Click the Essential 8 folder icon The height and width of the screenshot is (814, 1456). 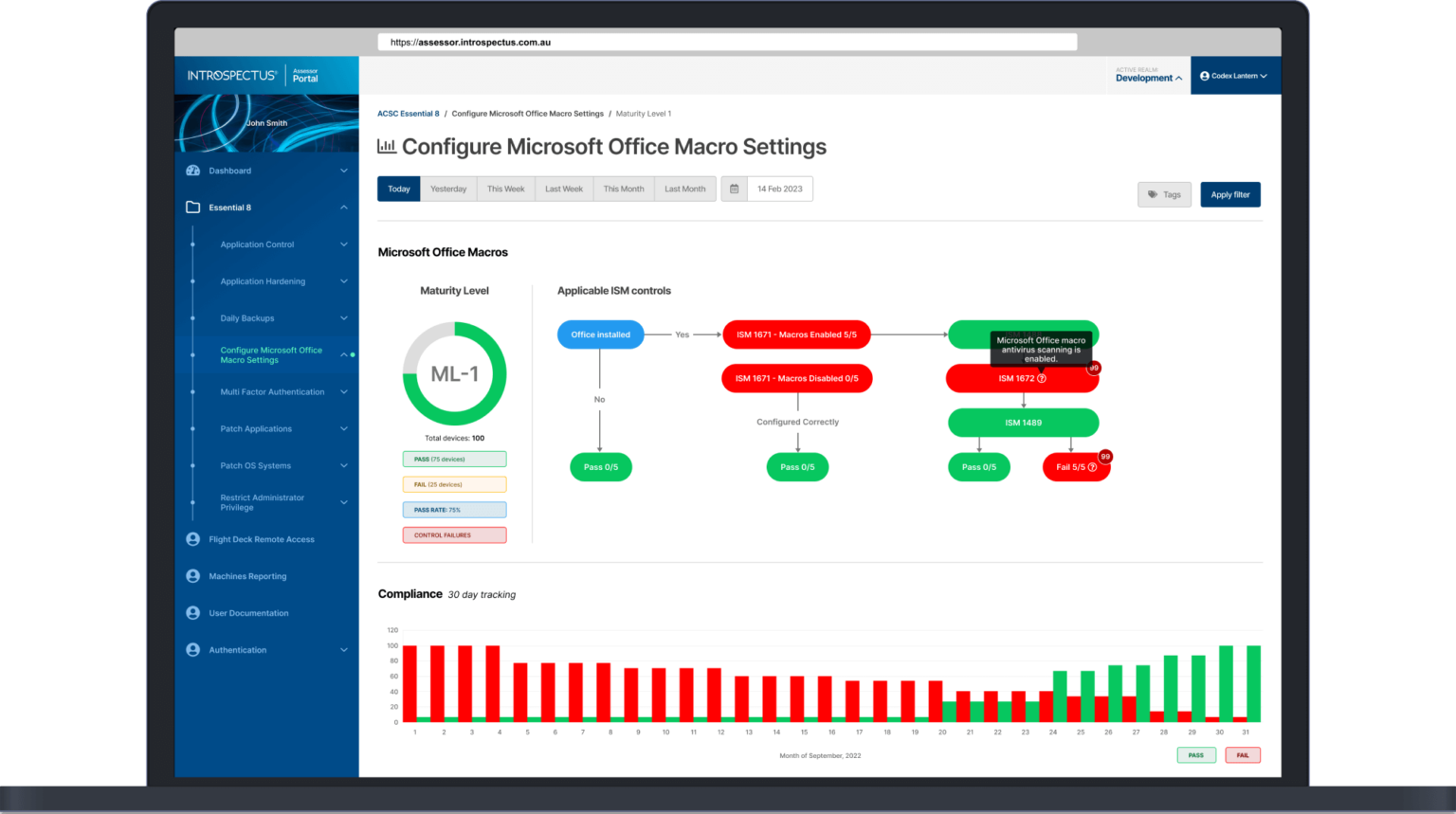192,207
